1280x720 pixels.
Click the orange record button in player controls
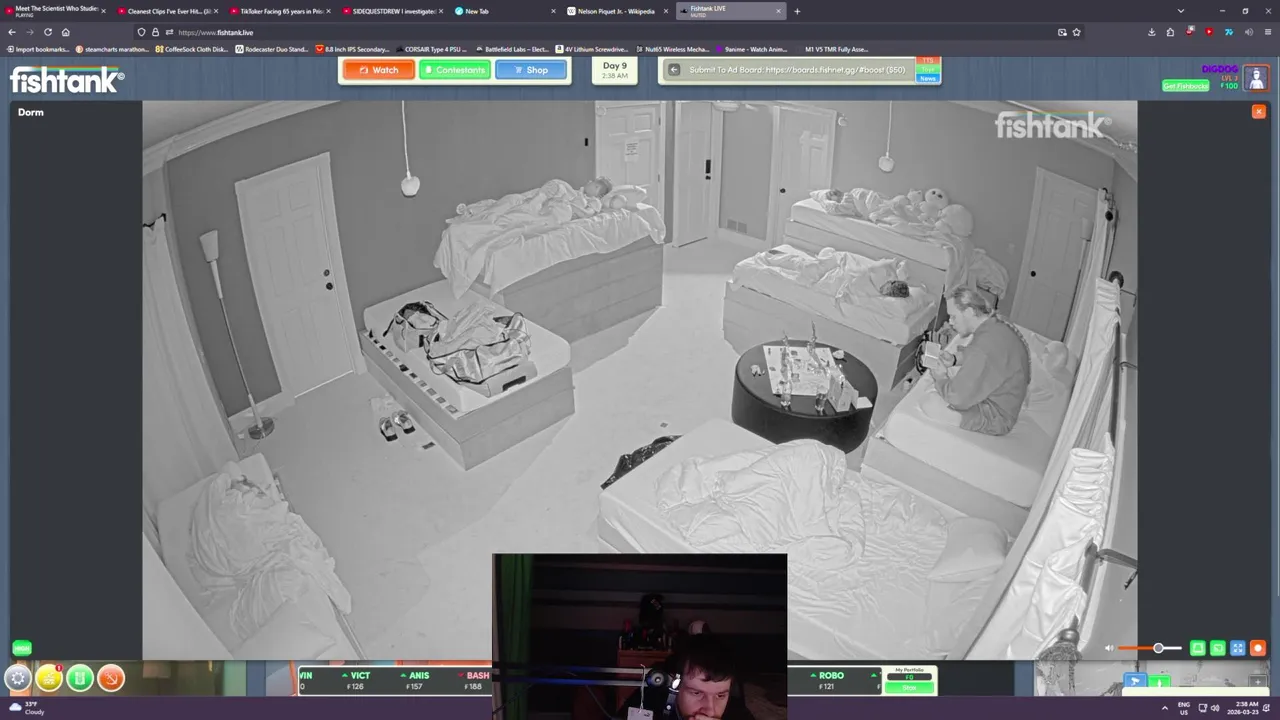(1258, 648)
